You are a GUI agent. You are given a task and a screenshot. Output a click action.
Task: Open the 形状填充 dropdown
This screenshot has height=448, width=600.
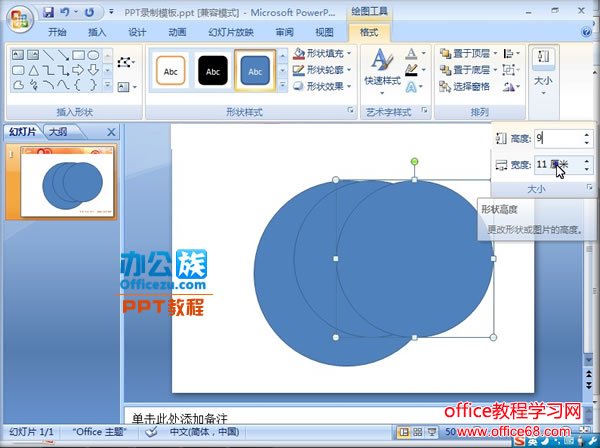click(x=322, y=54)
